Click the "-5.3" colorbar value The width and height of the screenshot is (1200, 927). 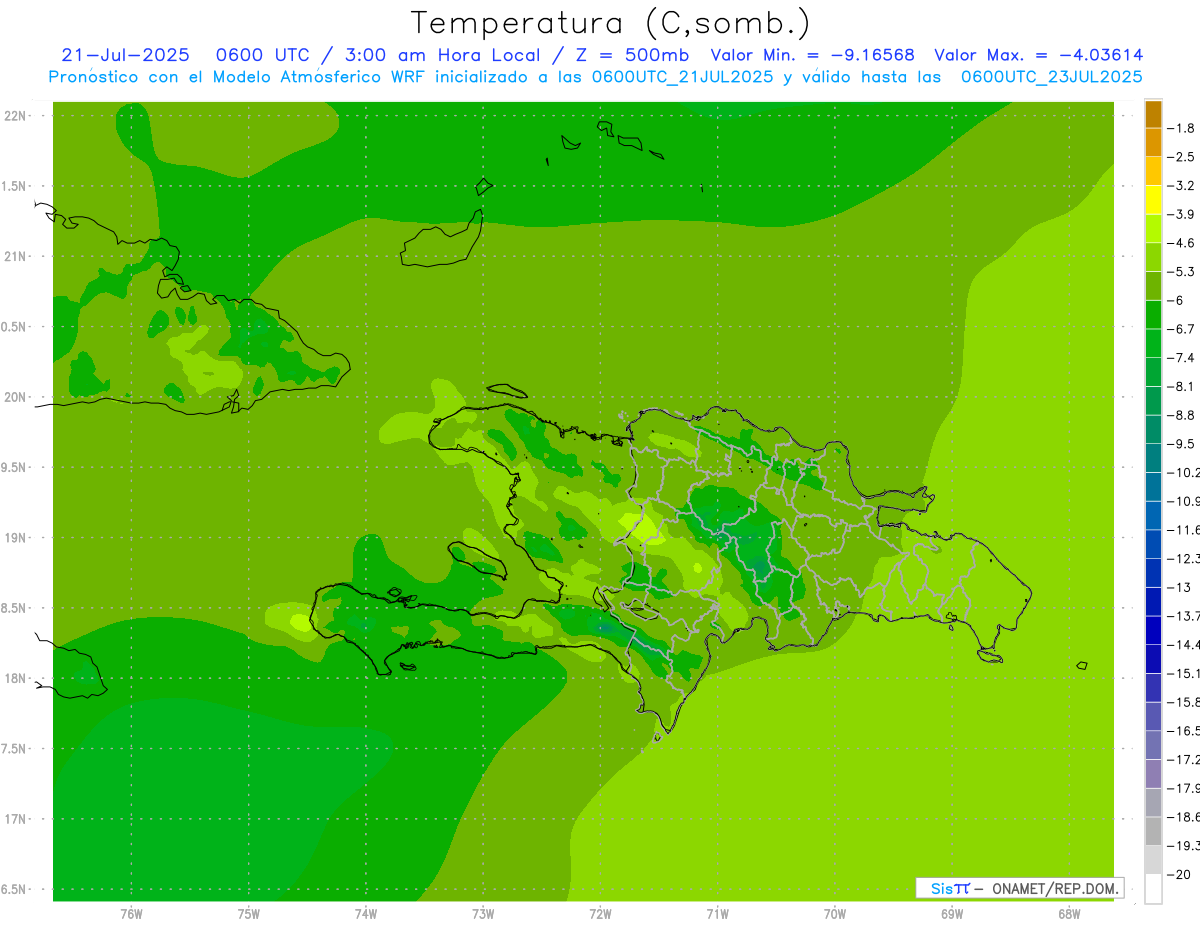(1180, 272)
